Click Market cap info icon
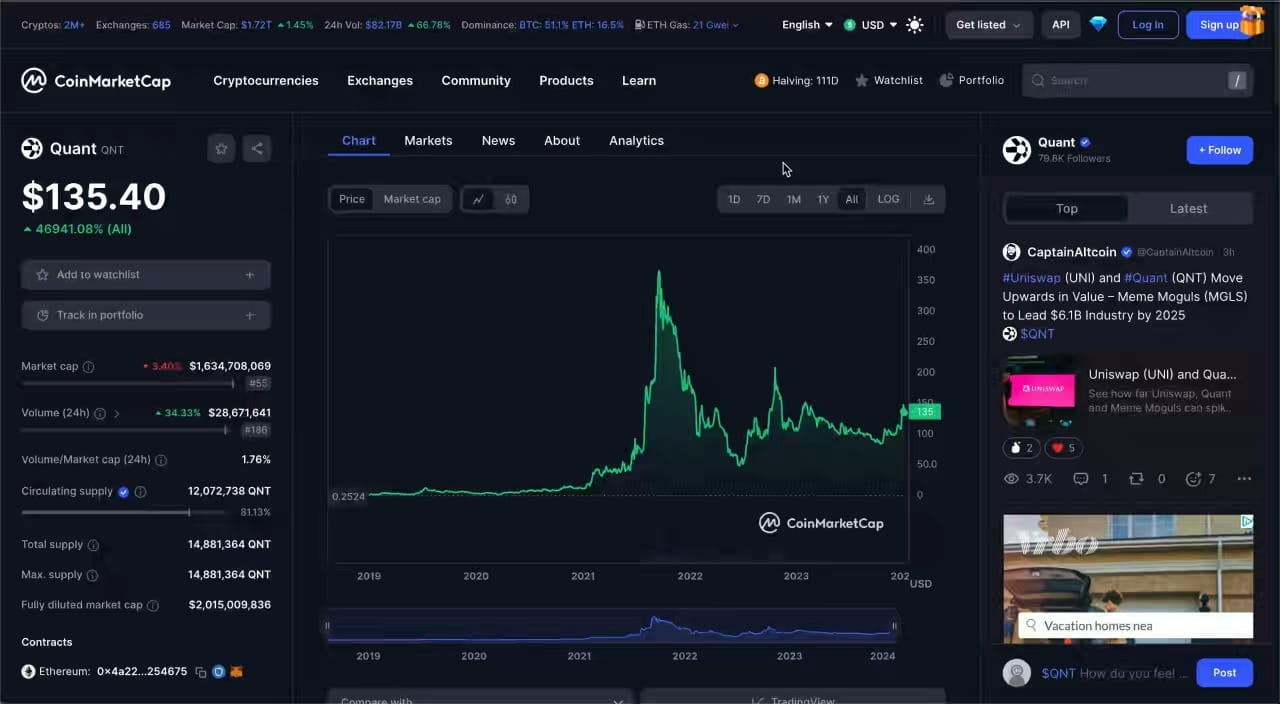Viewport: 1280px width, 704px height. (88, 367)
